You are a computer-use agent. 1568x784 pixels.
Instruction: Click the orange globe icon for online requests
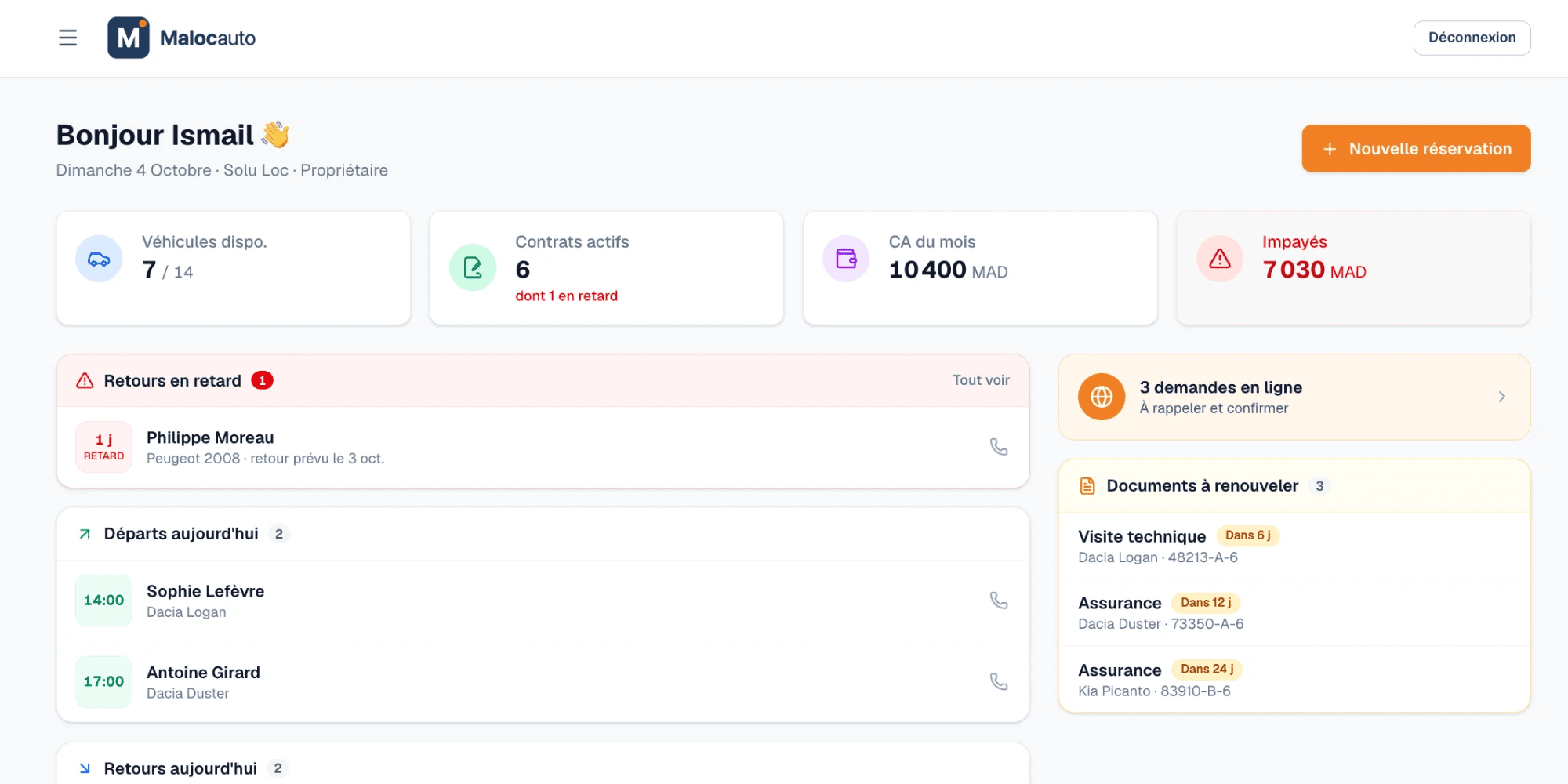click(1102, 397)
